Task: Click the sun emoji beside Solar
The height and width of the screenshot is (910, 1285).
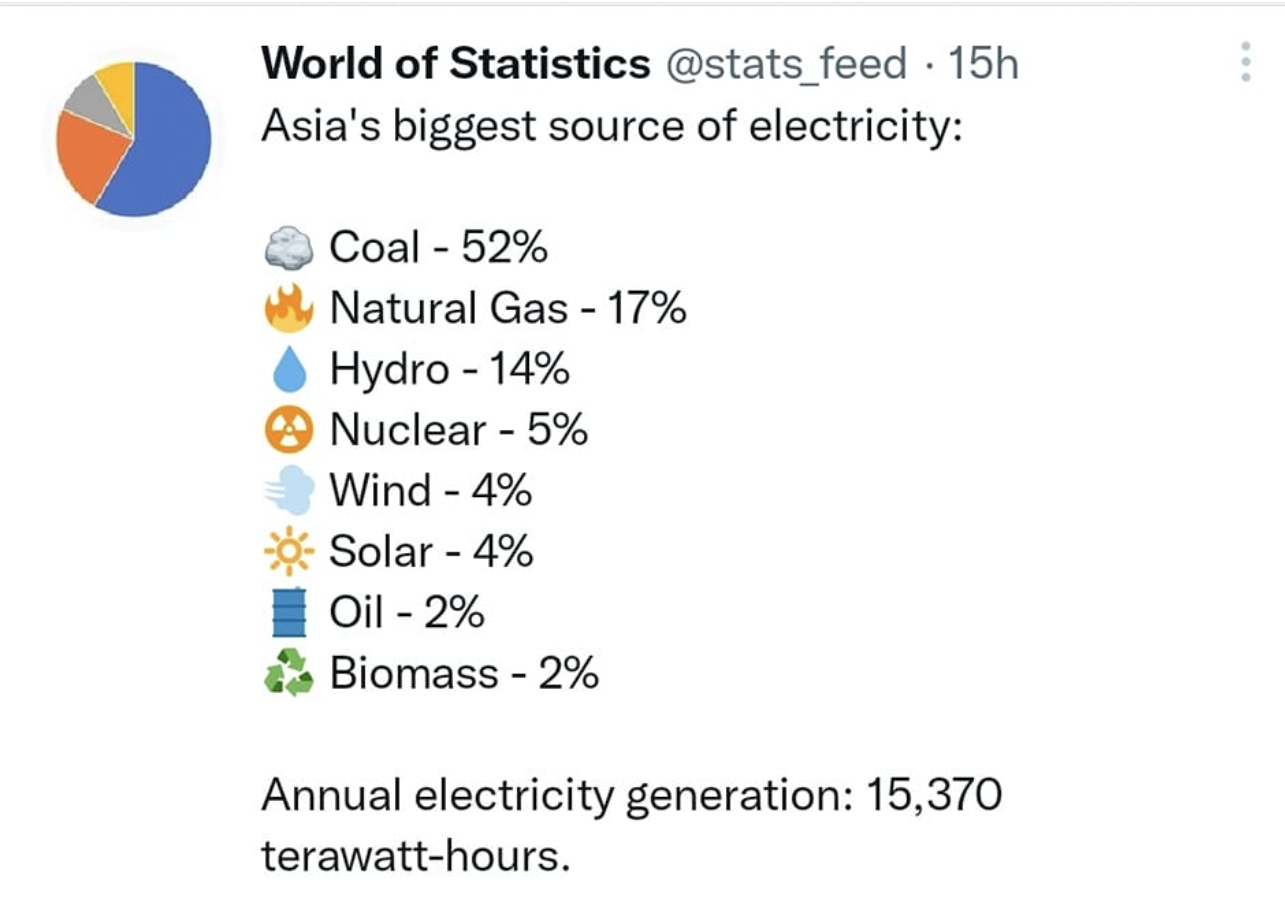Action: (289, 552)
